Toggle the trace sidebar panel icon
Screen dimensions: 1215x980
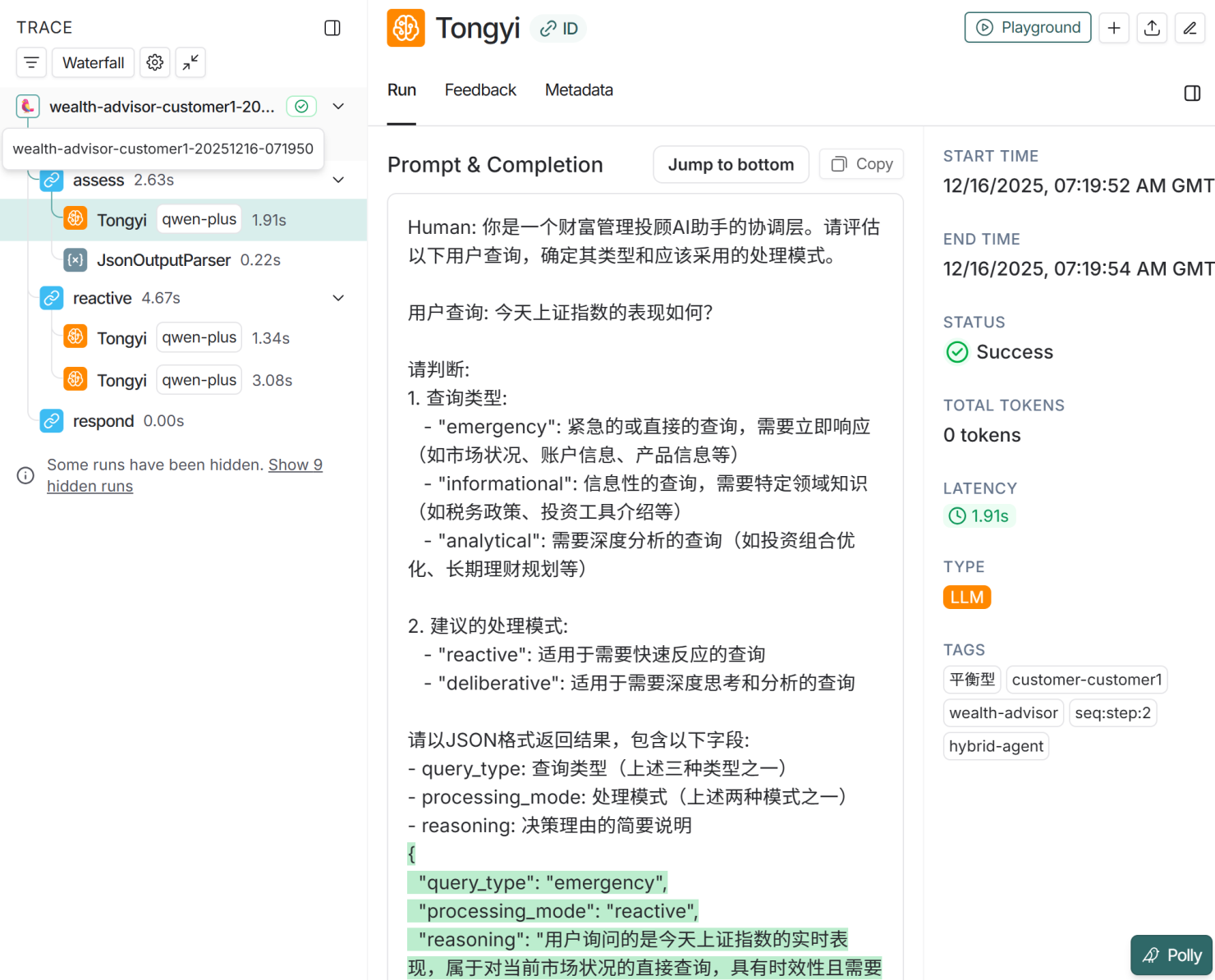pyautogui.click(x=332, y=28)
